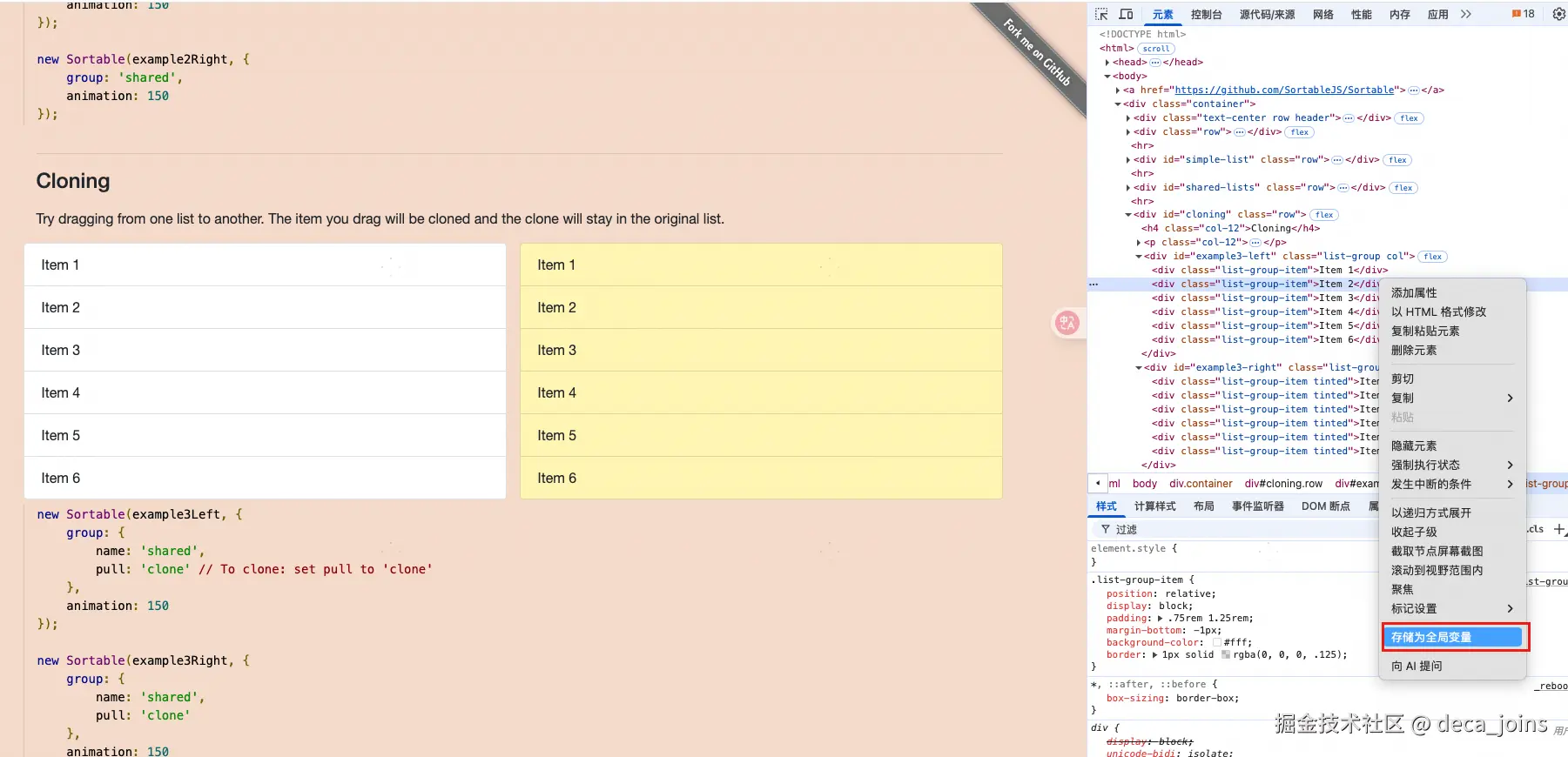The height and width of the screenshot is (757, 1568).
Task: Click the translate floating icon on the page
Action: 1067,323
